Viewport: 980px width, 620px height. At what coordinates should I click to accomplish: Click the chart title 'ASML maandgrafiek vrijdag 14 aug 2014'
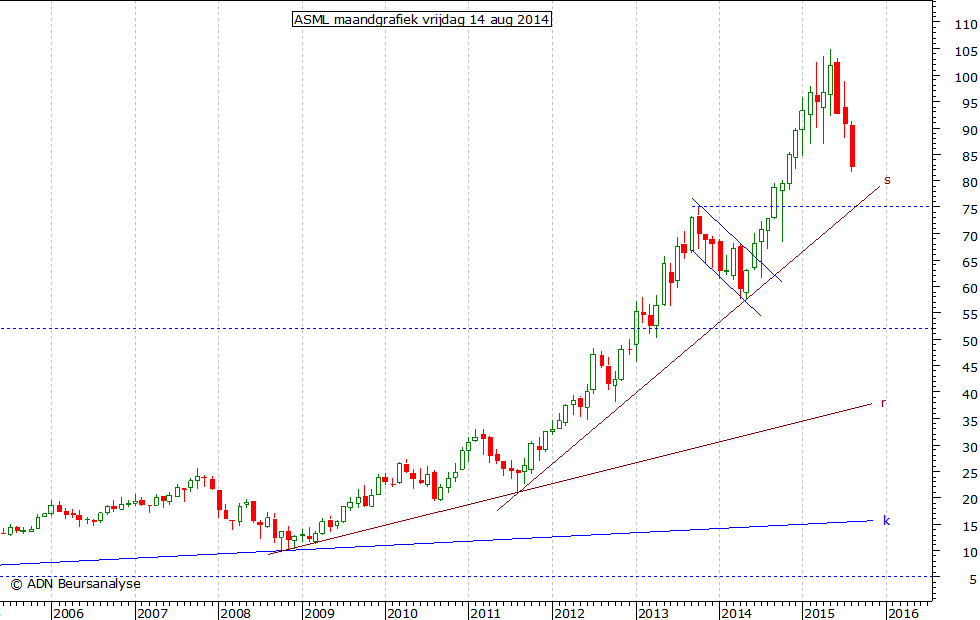coord(422,19)
